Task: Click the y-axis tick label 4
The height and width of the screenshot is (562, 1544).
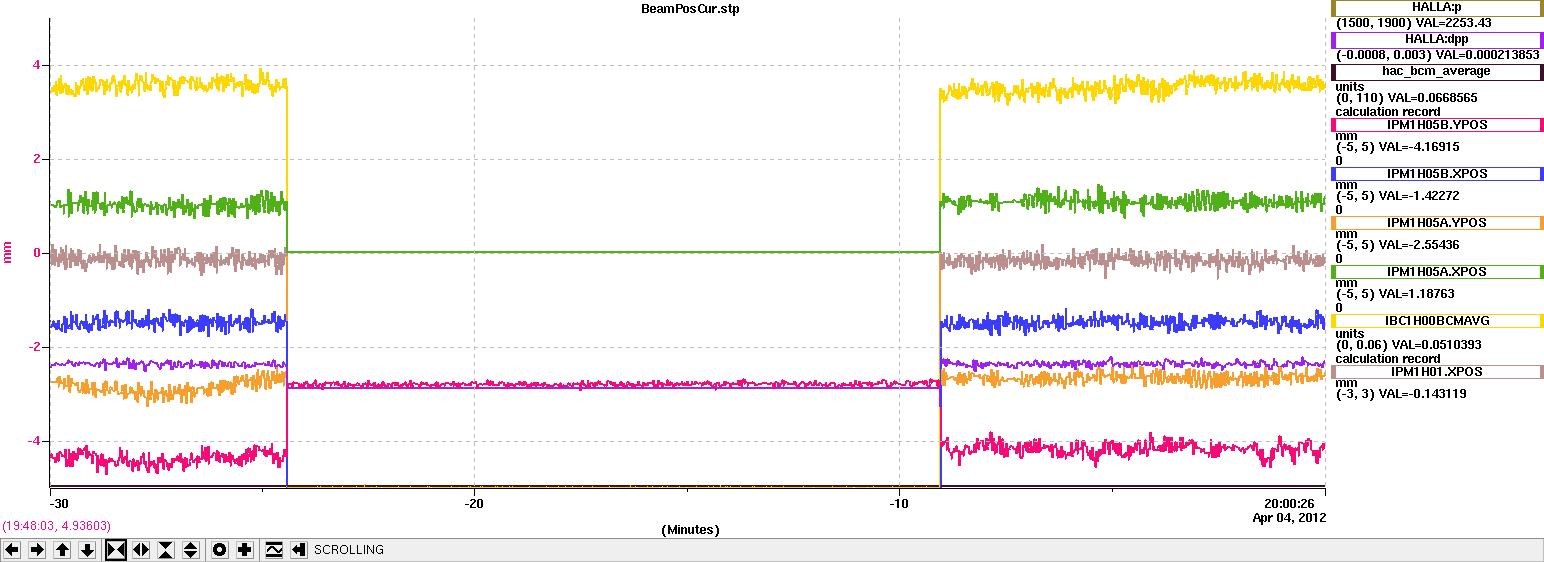Action: tap(36, 65)
